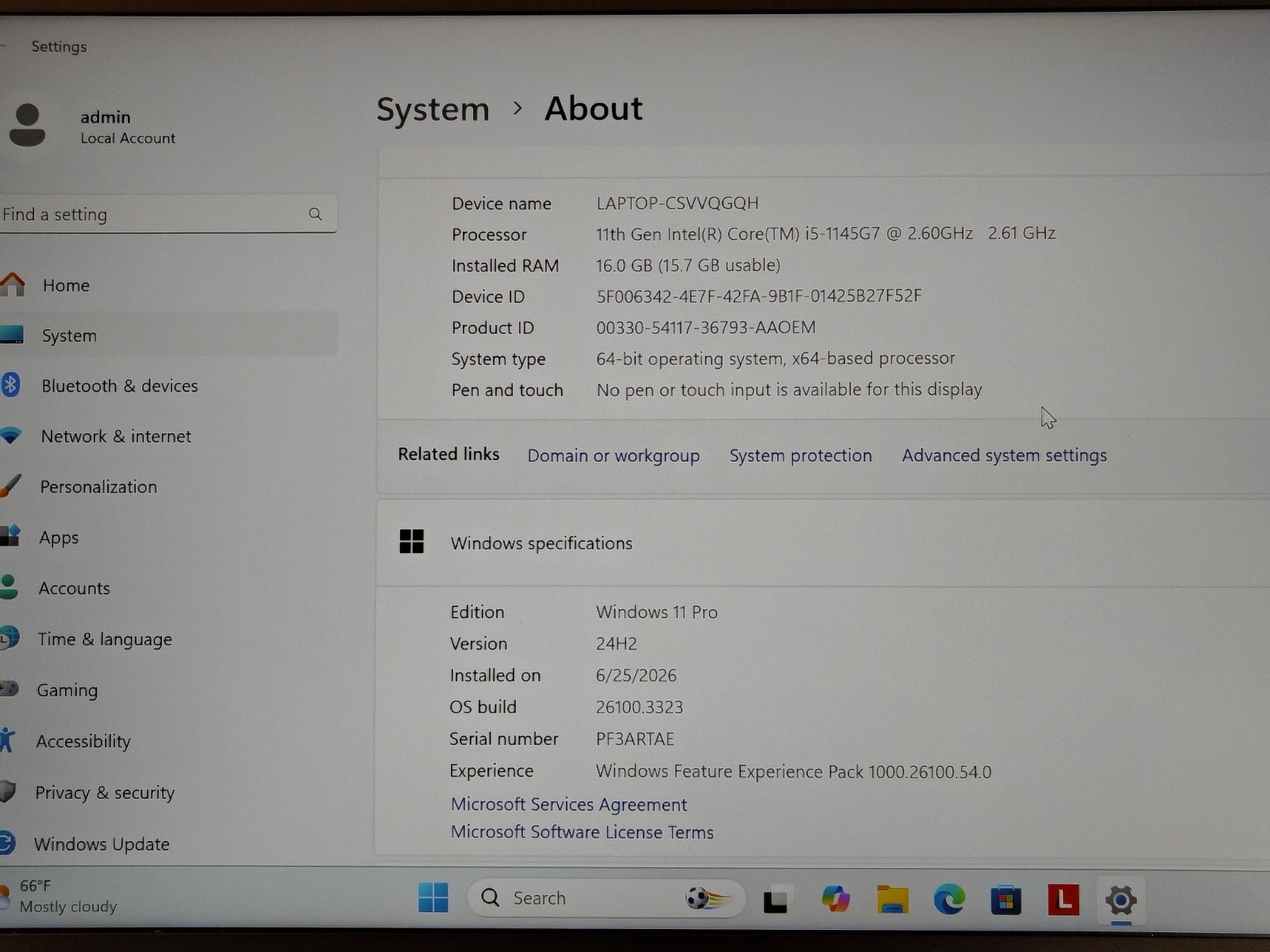
Task: Select the serial number PF3ARTAE
Action: pos(635,739)
